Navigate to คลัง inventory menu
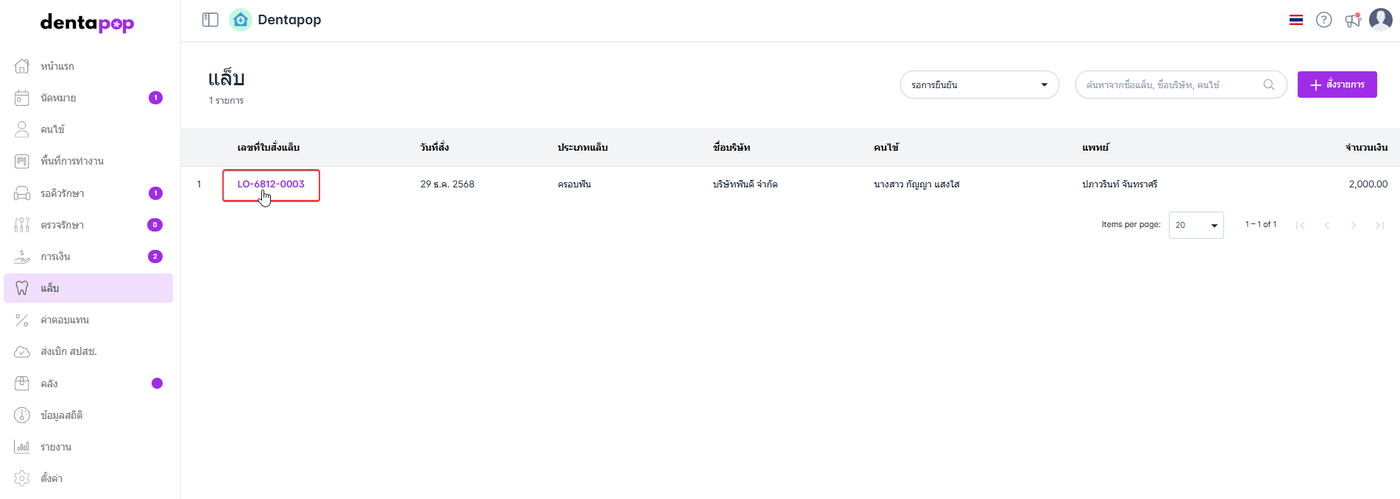The height and width of the screenshot is (499, 1400). tap(49, 383)
